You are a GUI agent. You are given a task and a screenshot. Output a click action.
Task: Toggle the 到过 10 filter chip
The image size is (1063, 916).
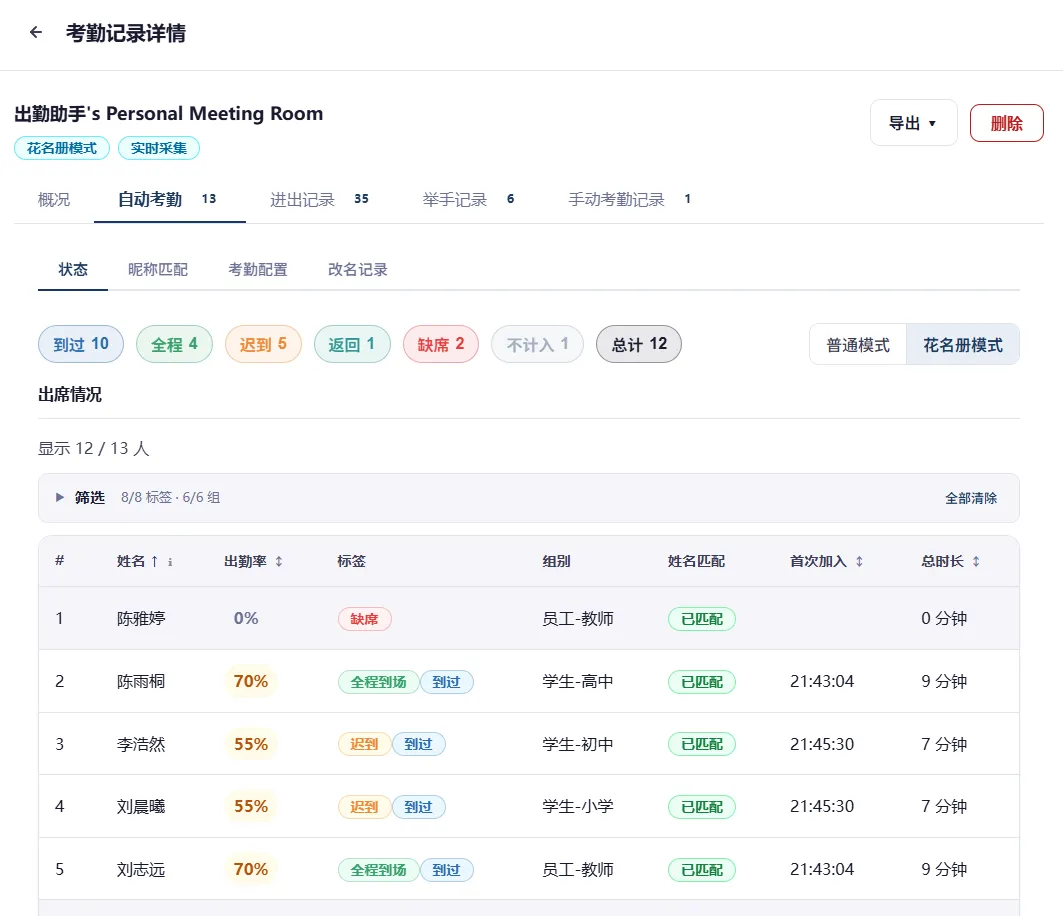pyautogui.click(x=81, y=344)
